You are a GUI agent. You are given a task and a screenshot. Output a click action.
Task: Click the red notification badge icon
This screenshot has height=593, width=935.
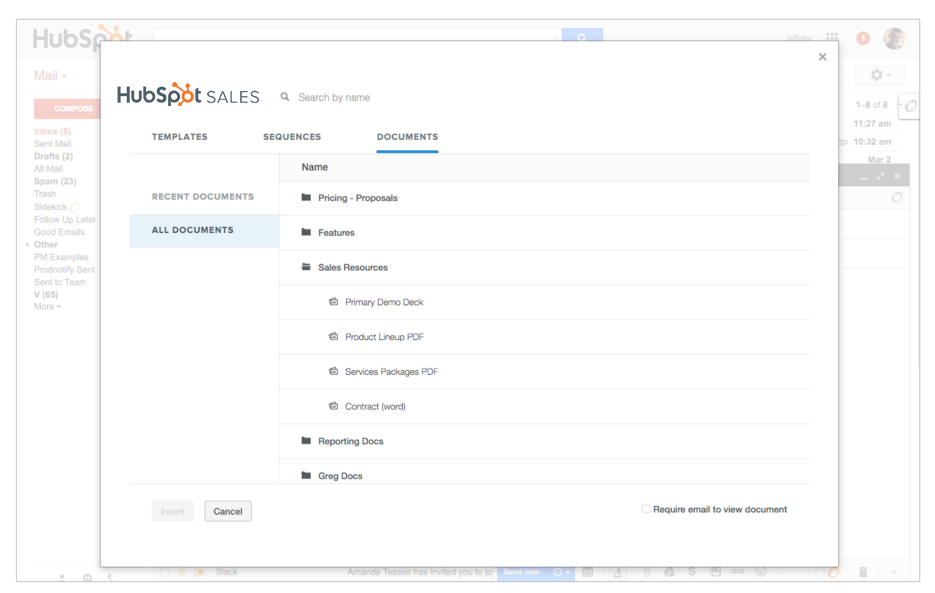(x=863, y=38)
